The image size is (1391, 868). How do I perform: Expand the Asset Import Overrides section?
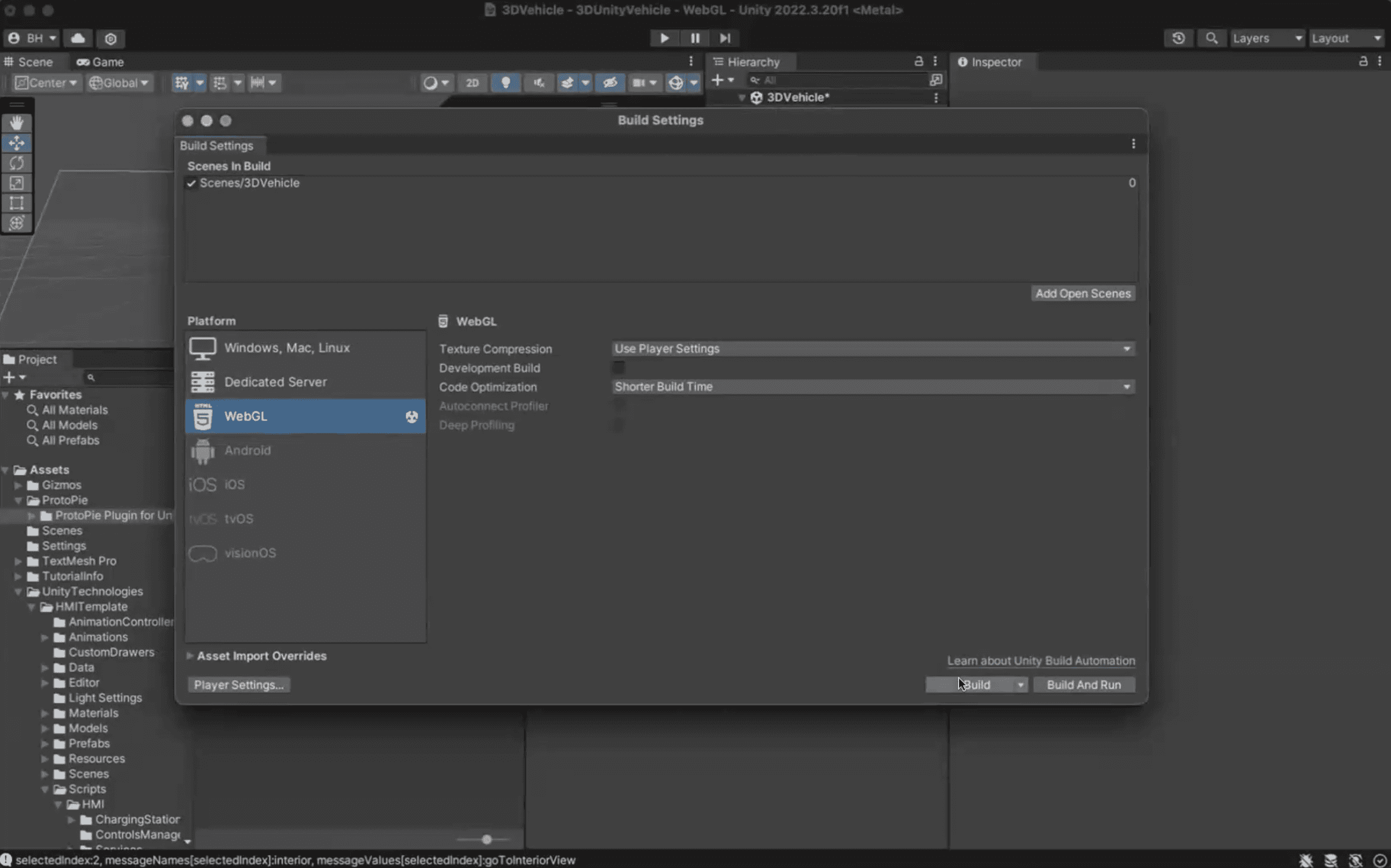point(261,655)
